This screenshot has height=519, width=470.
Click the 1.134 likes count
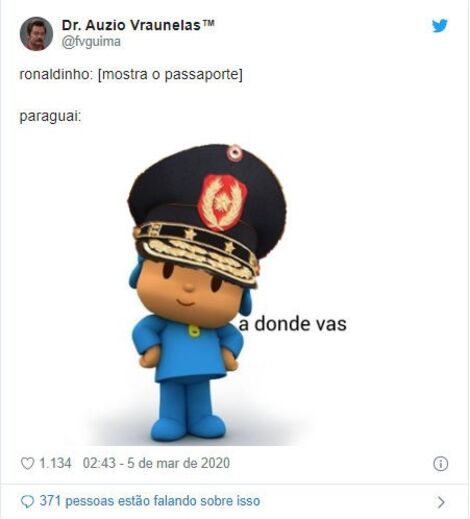pyautogui.click(x=55, y=463)
